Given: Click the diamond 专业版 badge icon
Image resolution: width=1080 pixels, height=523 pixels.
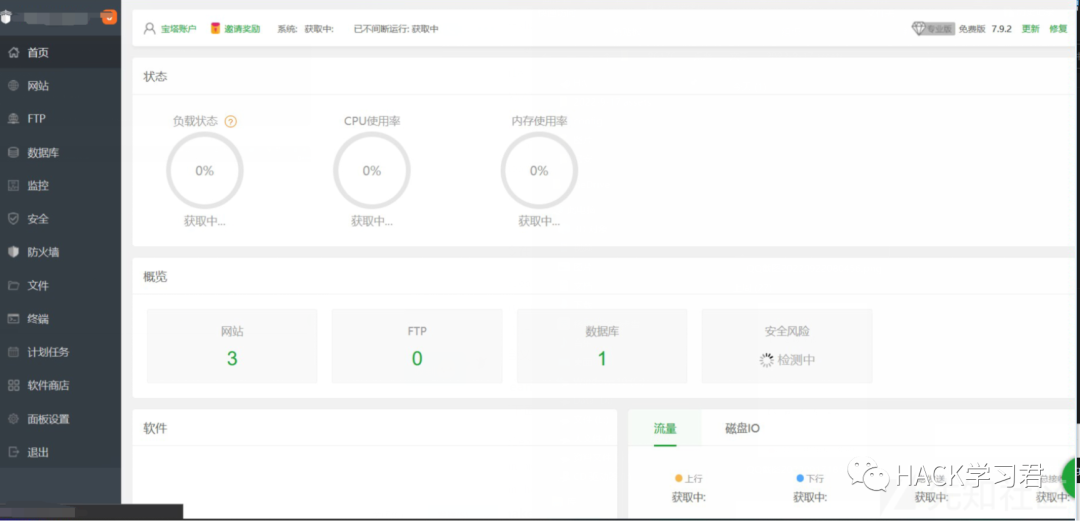Looking at the screenshot, I should pos(933,28).
